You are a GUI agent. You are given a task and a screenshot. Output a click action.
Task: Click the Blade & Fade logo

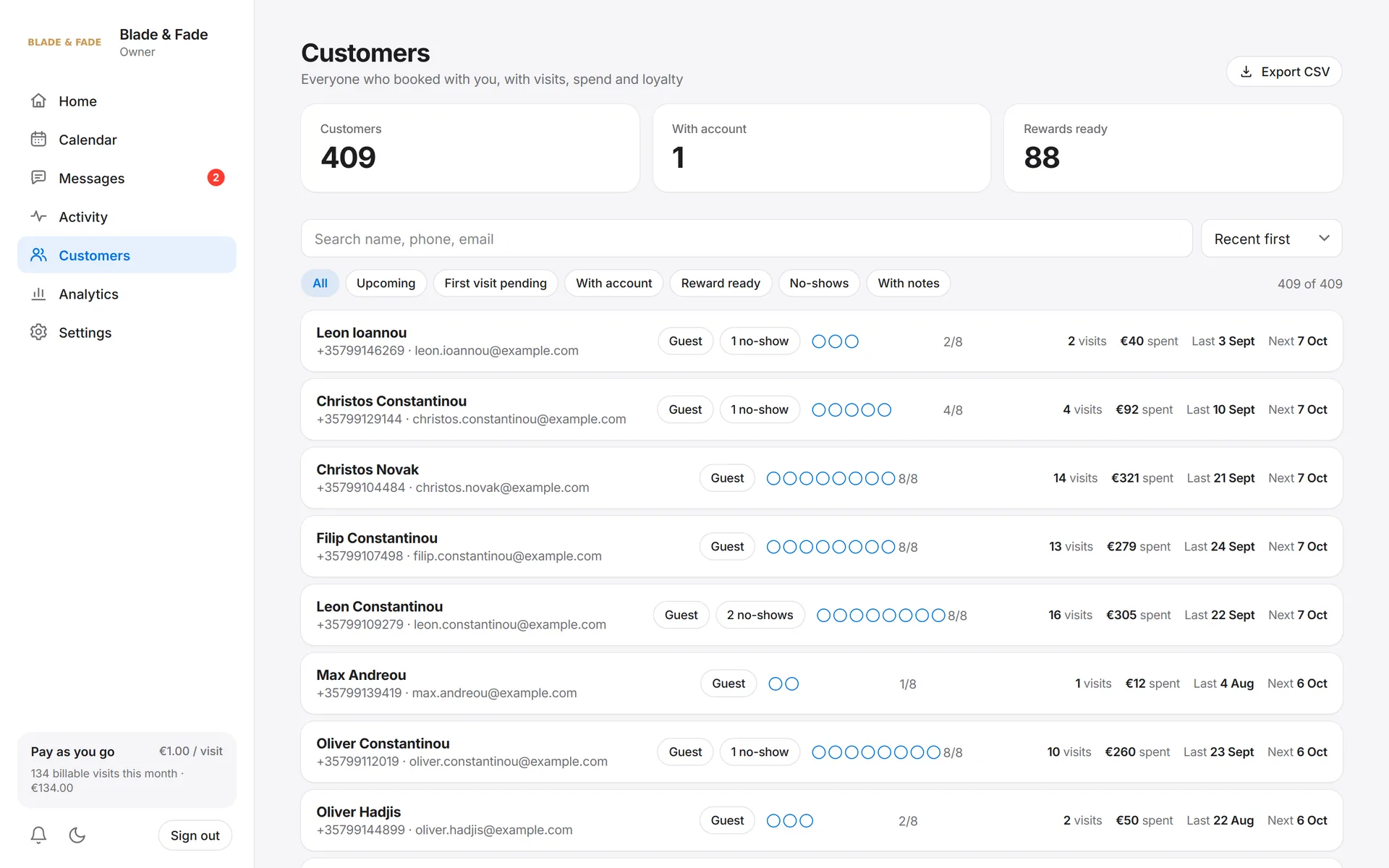pos(64,42)
